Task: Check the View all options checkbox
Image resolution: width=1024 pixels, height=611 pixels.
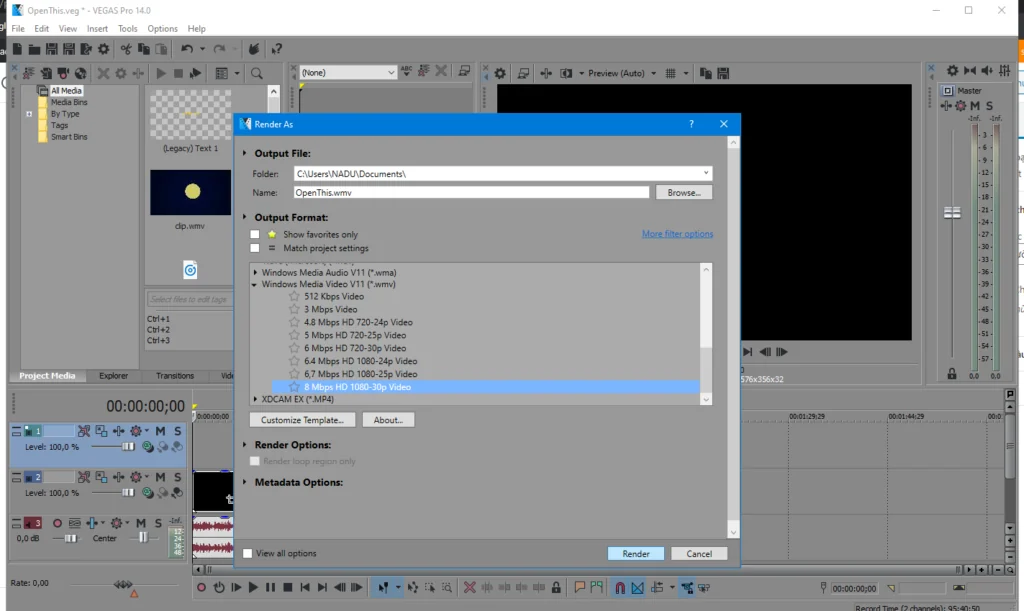Action: click(248, 553)
